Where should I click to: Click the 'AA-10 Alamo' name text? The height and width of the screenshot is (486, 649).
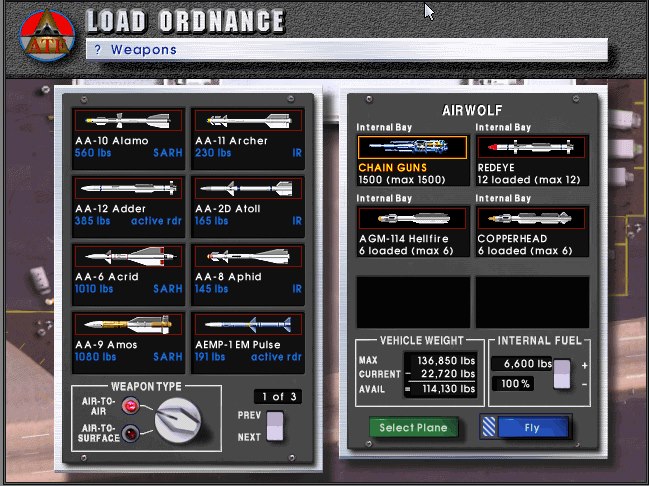click(112, 141)
